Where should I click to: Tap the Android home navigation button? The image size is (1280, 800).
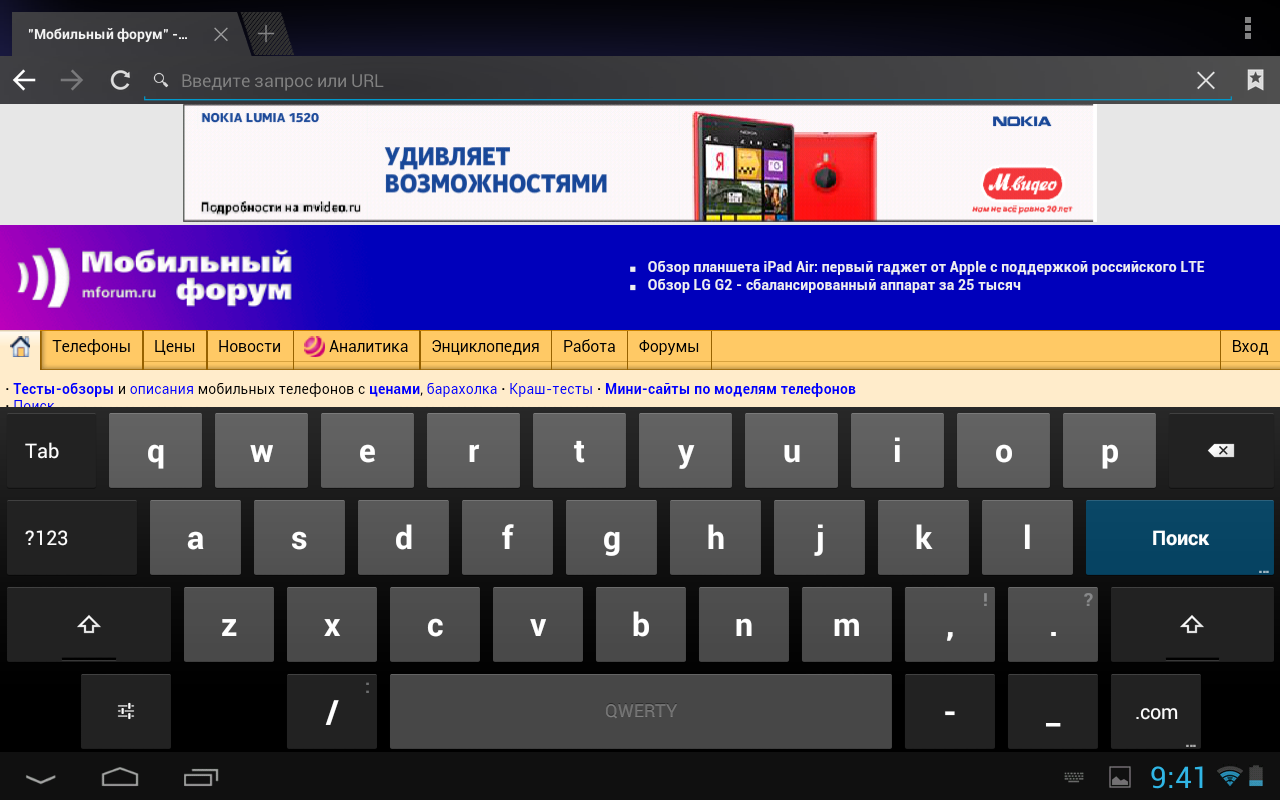(120, 776)
